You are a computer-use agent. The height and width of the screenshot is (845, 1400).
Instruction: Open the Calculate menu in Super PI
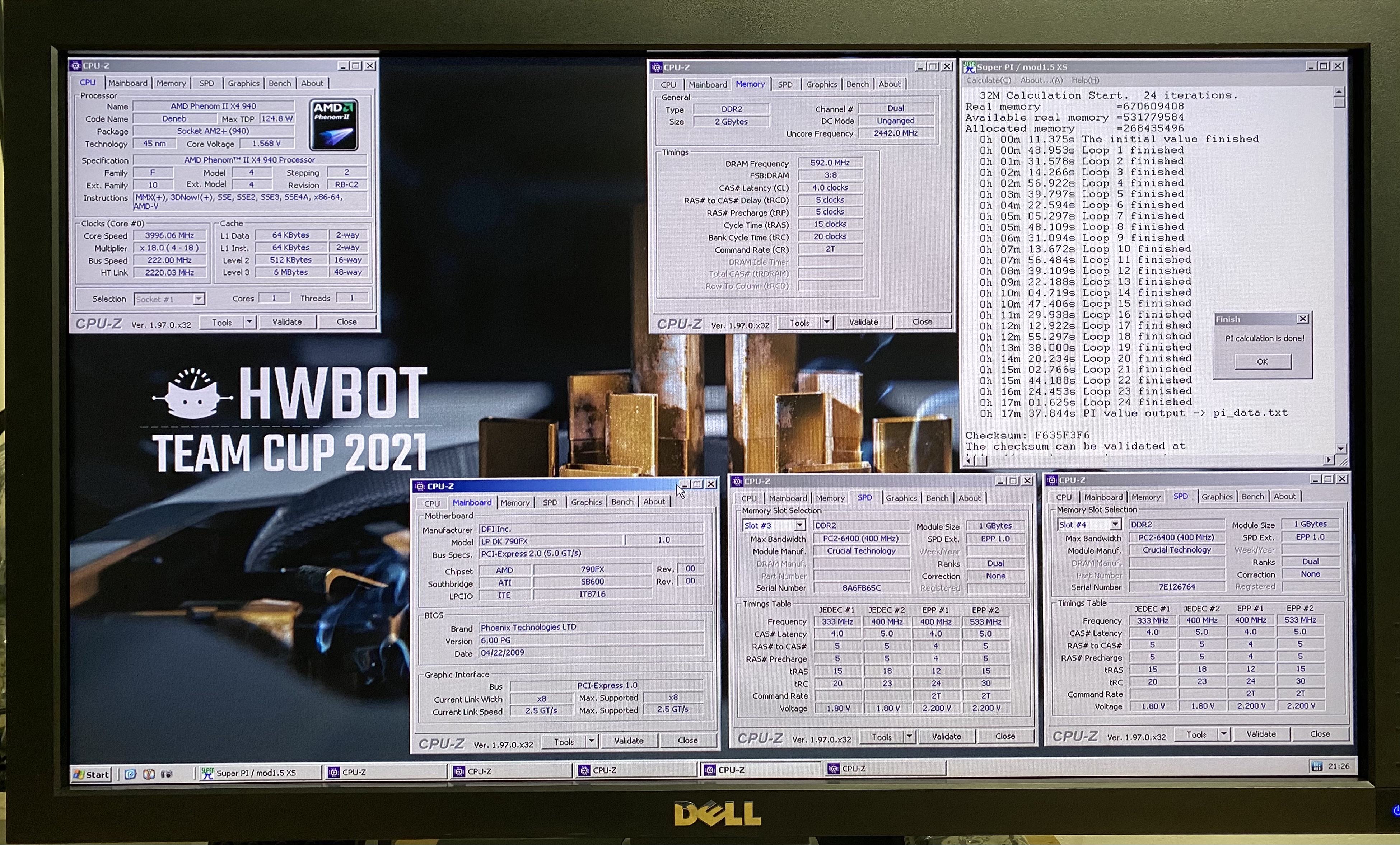(x=989, y=81)
